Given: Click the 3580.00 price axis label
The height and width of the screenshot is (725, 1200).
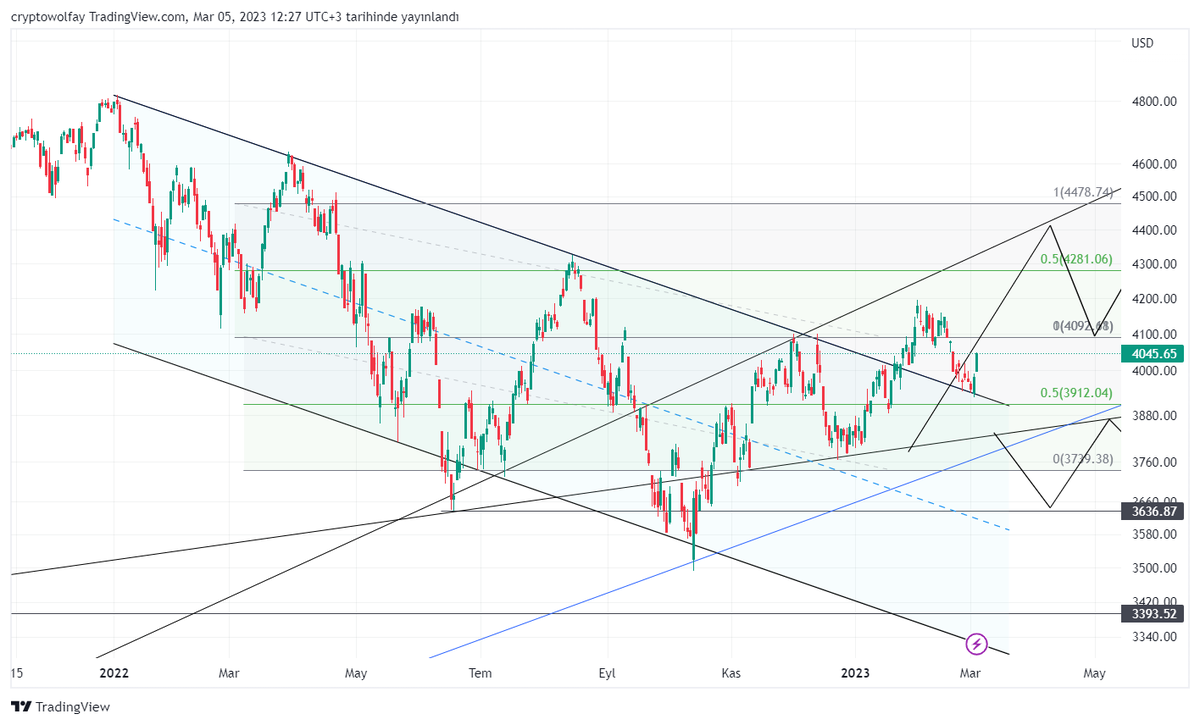Looking at the screenshot, I should (x=1153, y=534).
